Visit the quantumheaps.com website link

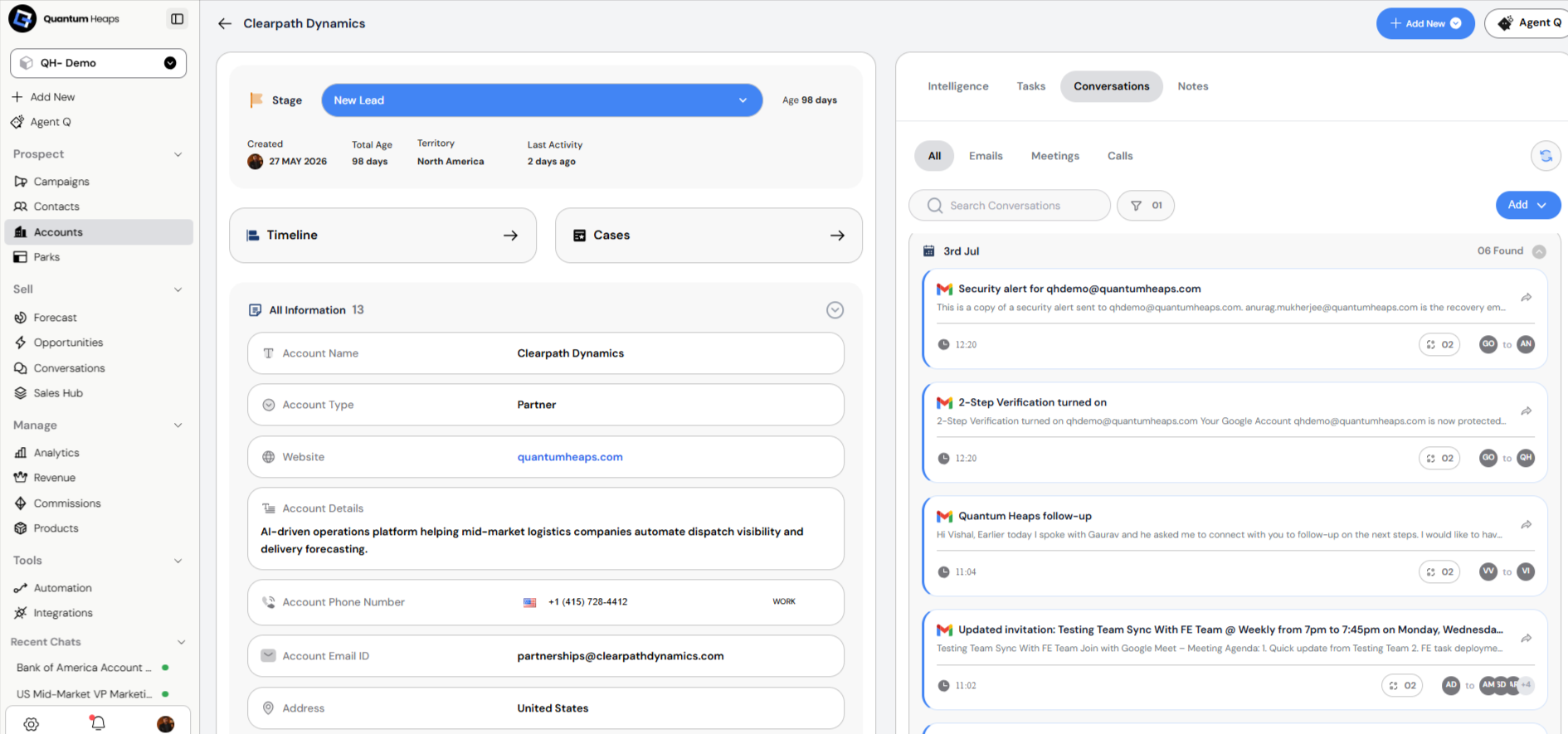pyautogui.click(x=570, y=457)
